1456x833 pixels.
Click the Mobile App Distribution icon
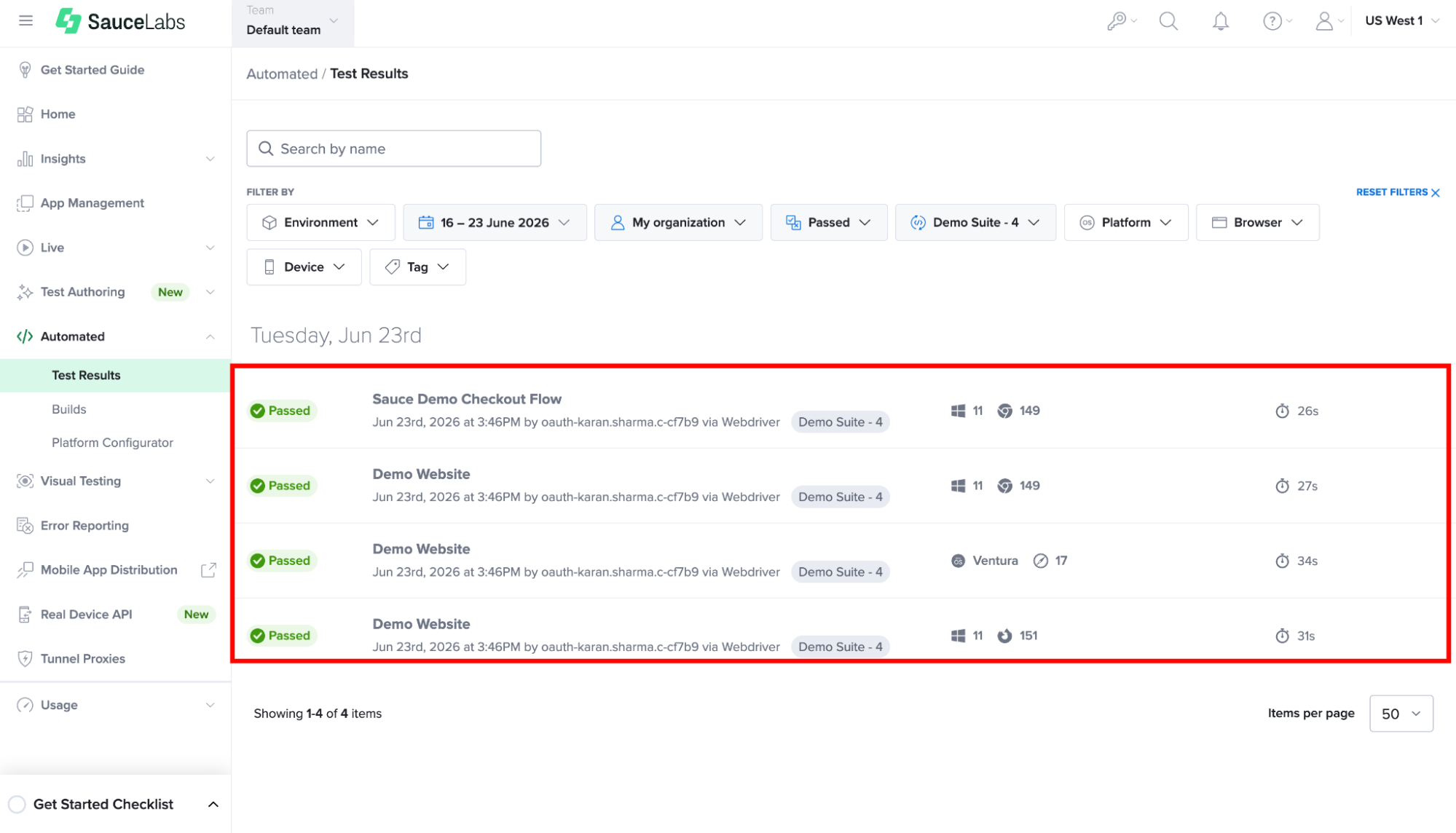click(x=25, y=570)
